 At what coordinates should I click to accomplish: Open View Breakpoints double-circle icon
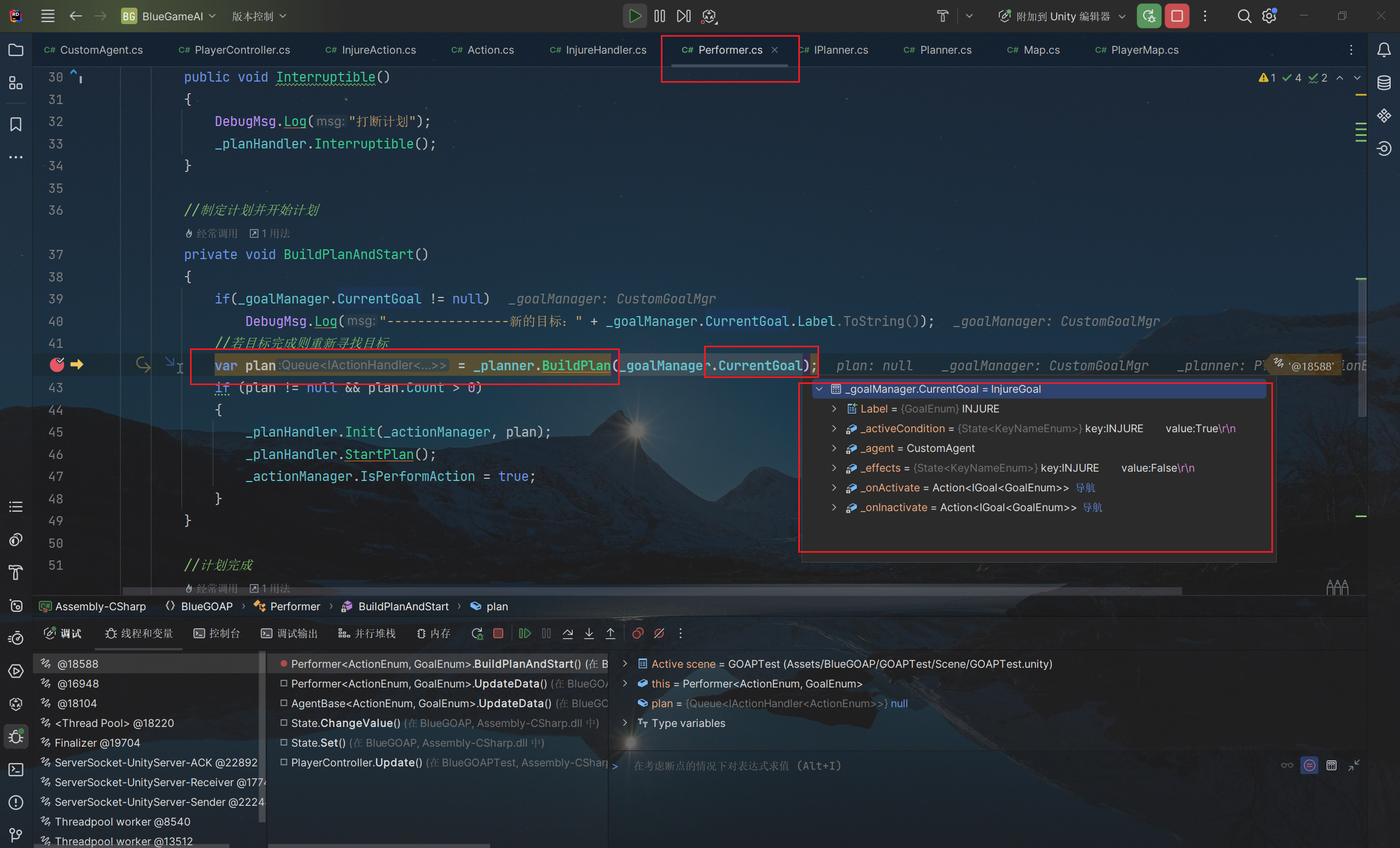pos(637,633)
